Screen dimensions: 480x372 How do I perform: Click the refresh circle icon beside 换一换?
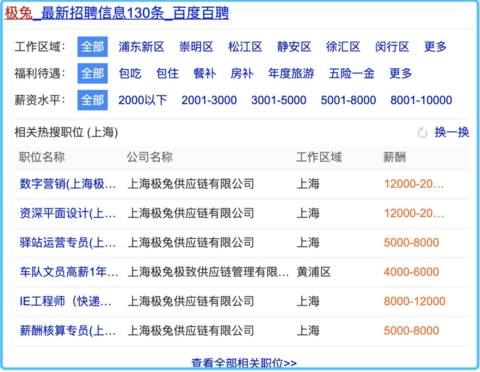point(422,133)
